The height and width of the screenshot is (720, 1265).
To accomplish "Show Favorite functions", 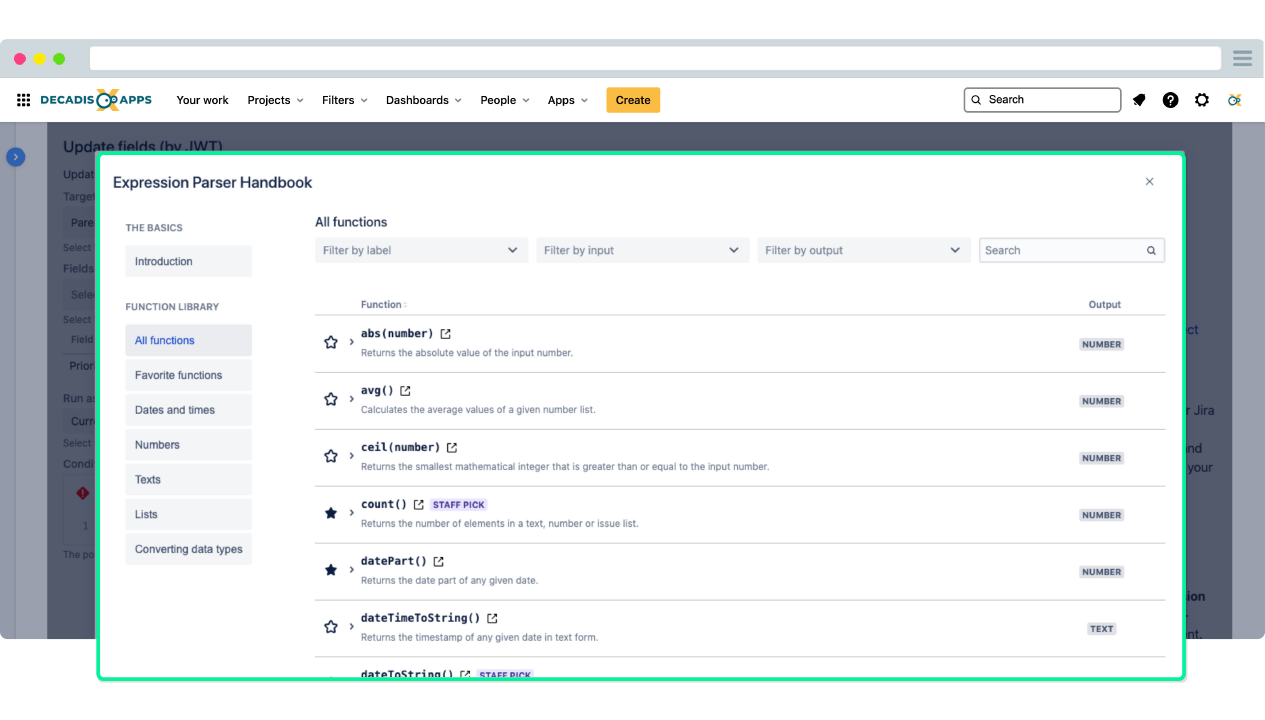I will point(188,375).
